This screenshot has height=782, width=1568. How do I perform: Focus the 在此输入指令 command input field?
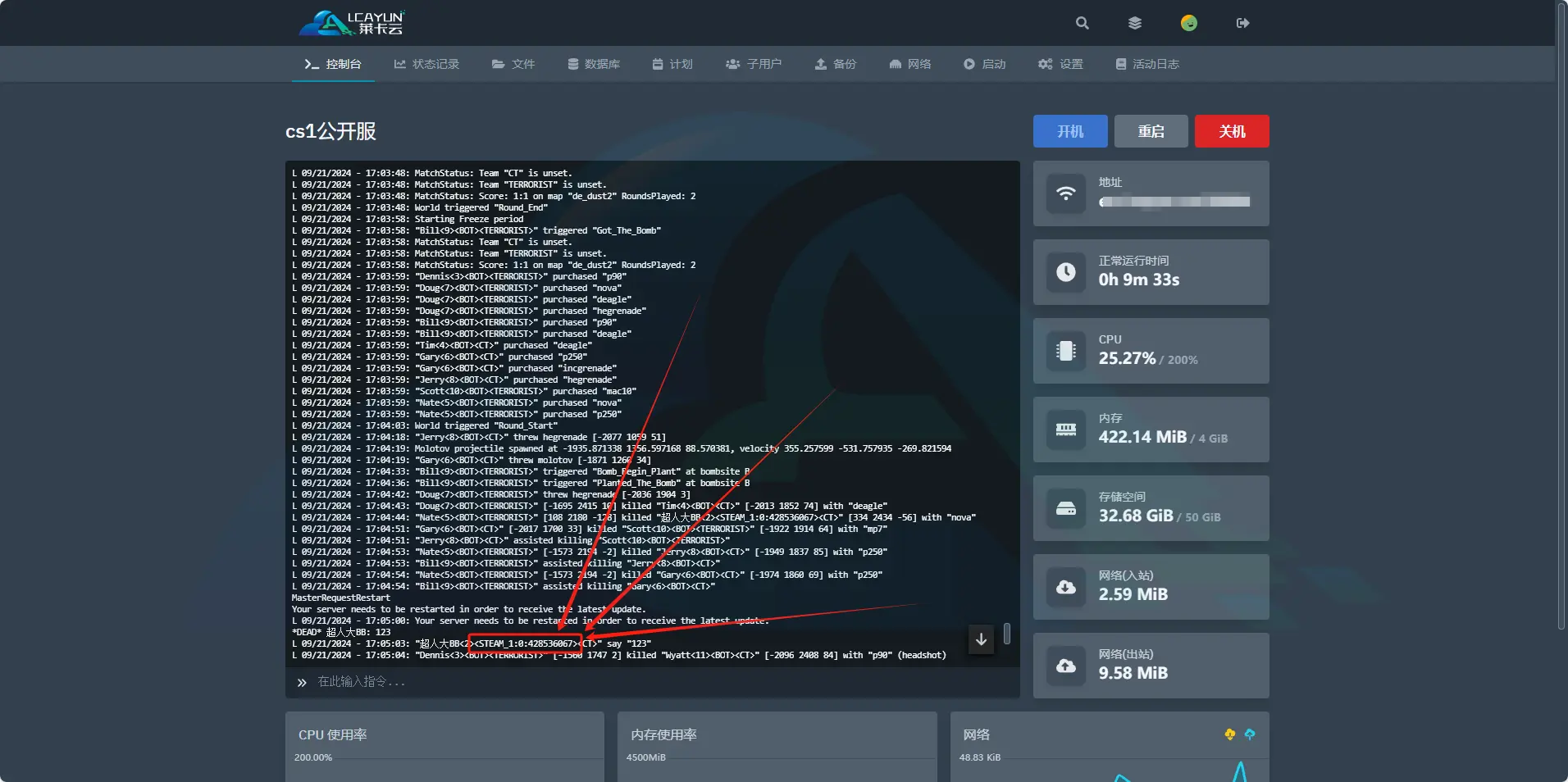click(x=652, y=682)
